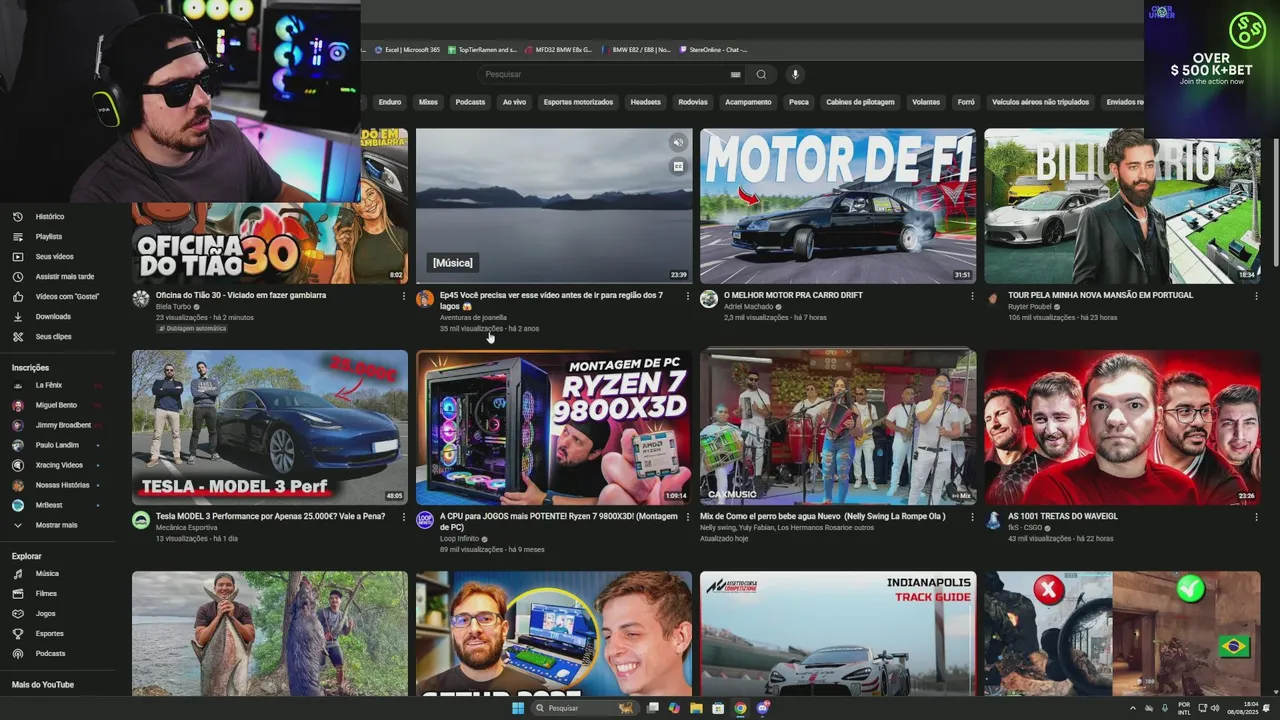Open options menu for Oficina do Tião 30
Viewport: 1280px width, 720px height.
404,296
